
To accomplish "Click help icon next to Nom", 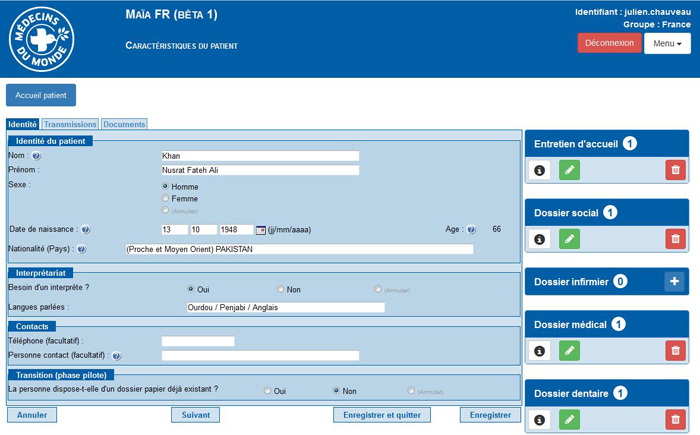I will [36, 156].
